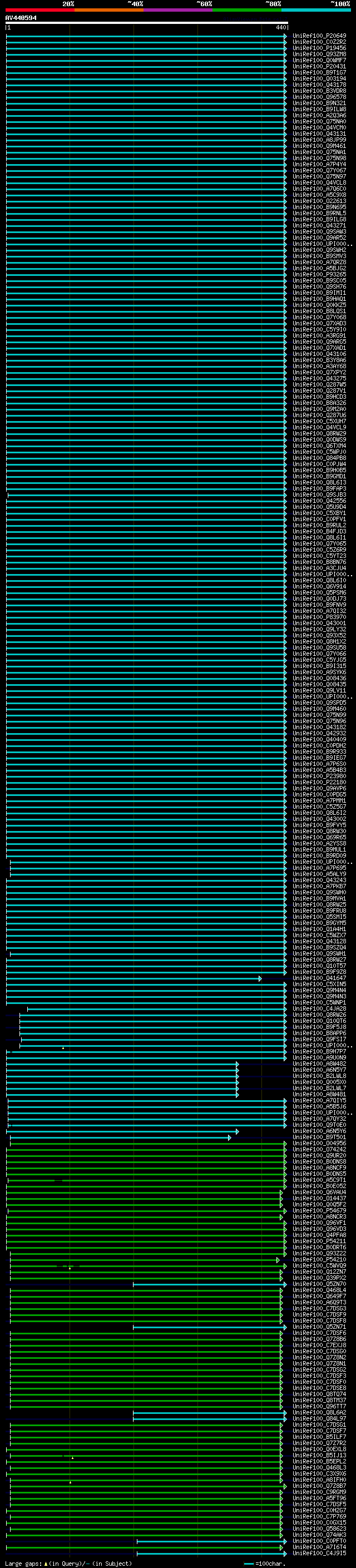Select the UniRef100_O04956 label

(319, 1143)
